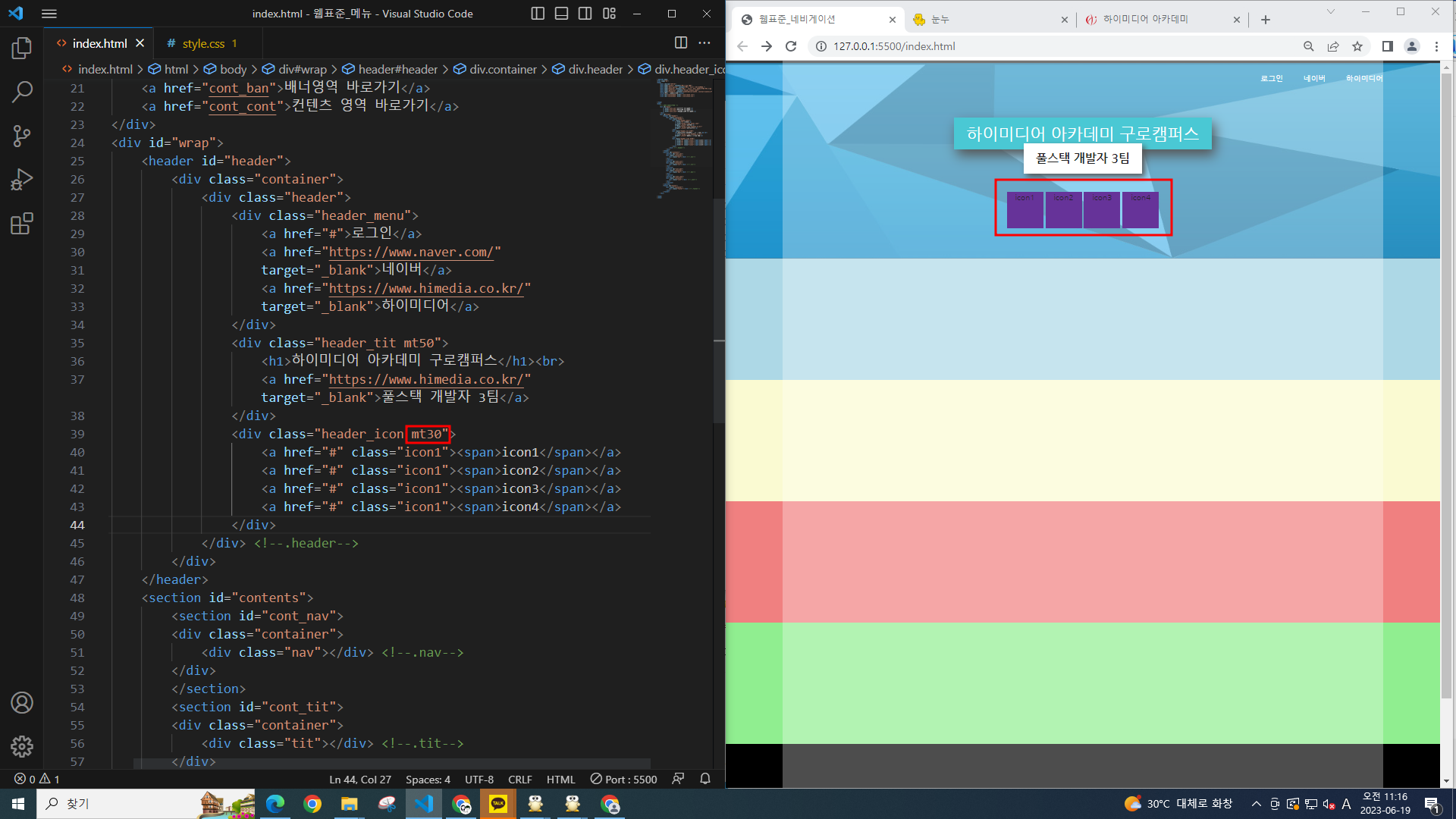
Task: Open Run and Debug view
Action: pos(22,180)
